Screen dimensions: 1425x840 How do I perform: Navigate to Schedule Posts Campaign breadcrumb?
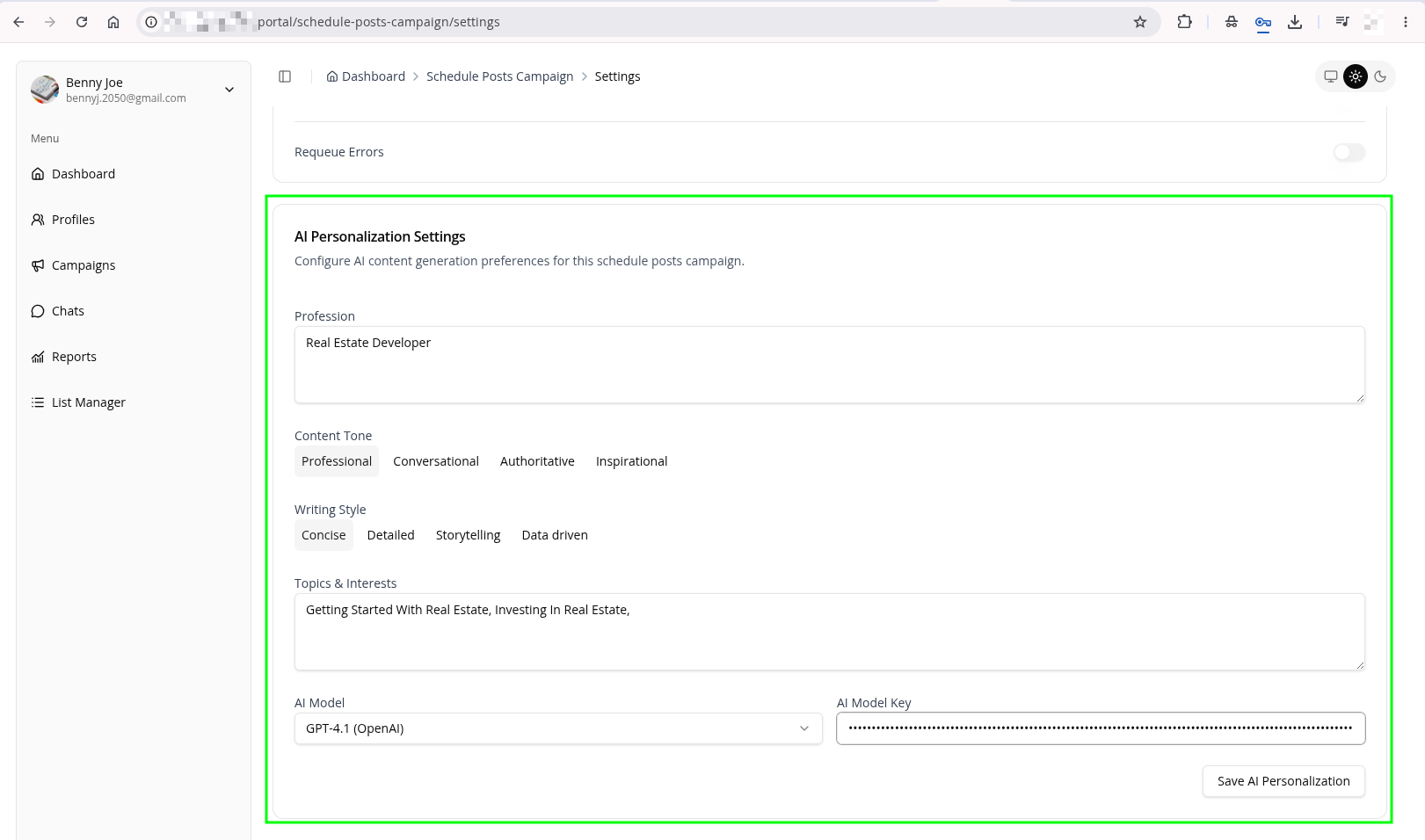(499, 76)
